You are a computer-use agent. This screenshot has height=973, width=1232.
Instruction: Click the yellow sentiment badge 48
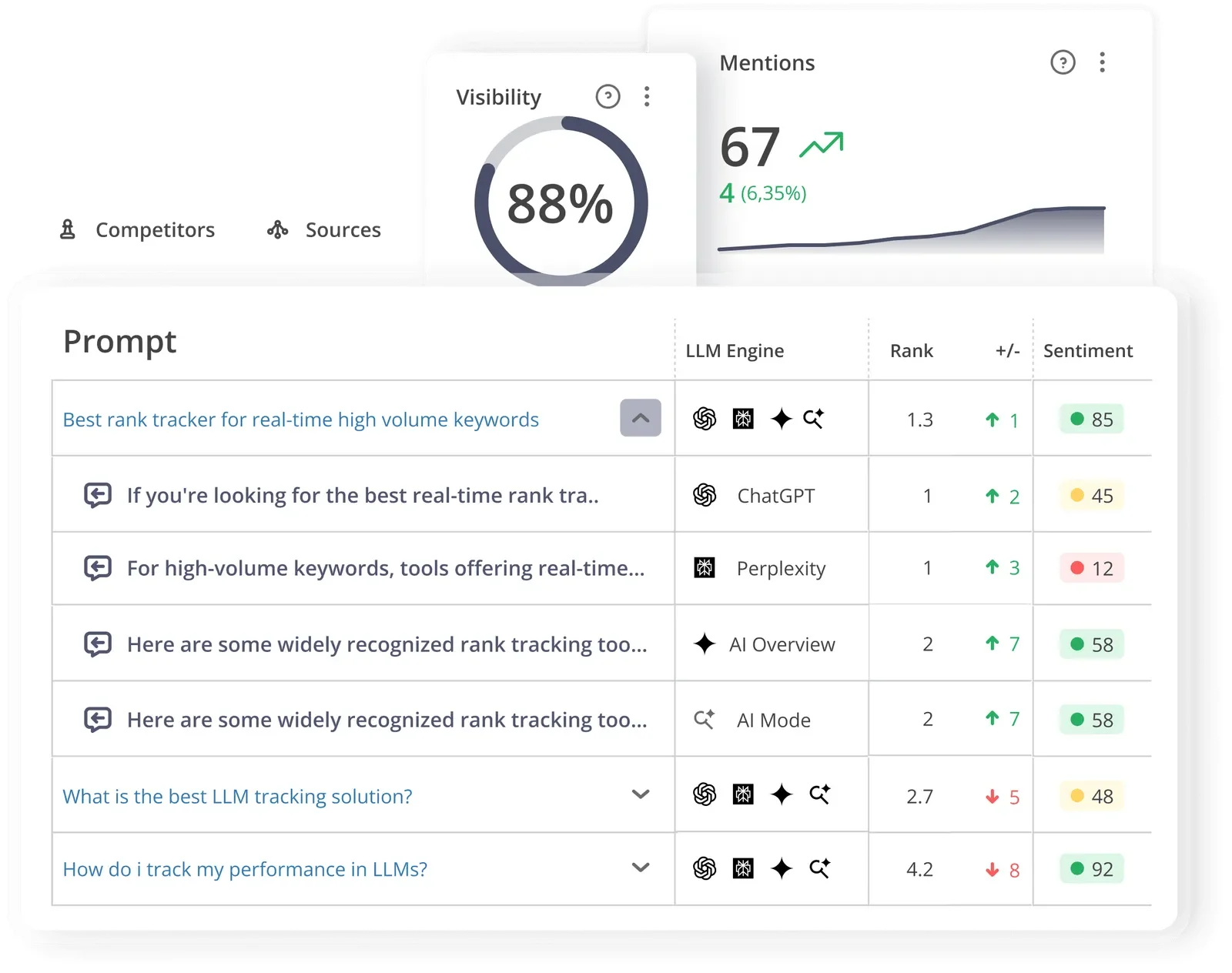1092,796
